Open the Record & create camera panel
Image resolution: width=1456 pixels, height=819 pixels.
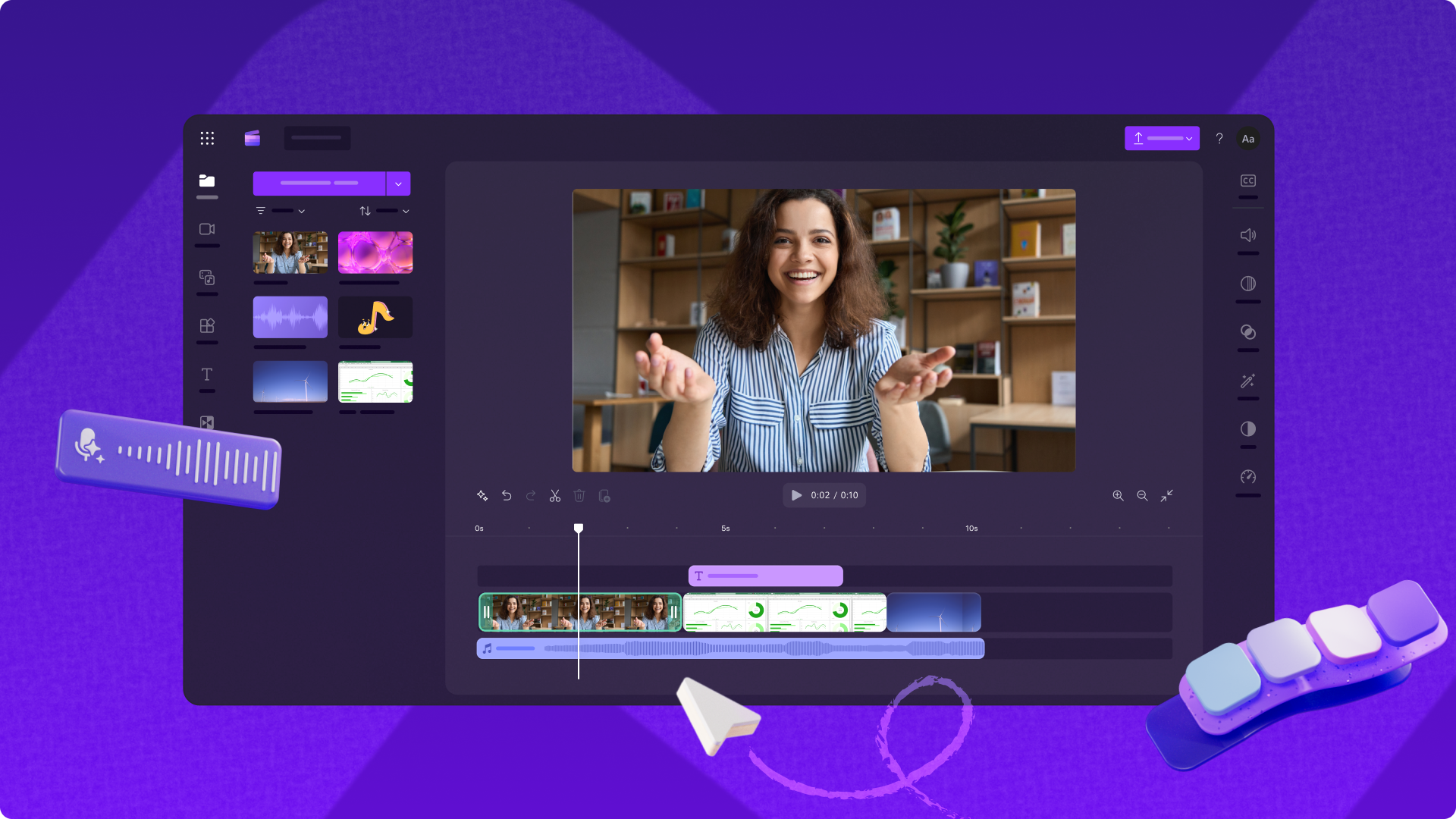click(207, 229)
